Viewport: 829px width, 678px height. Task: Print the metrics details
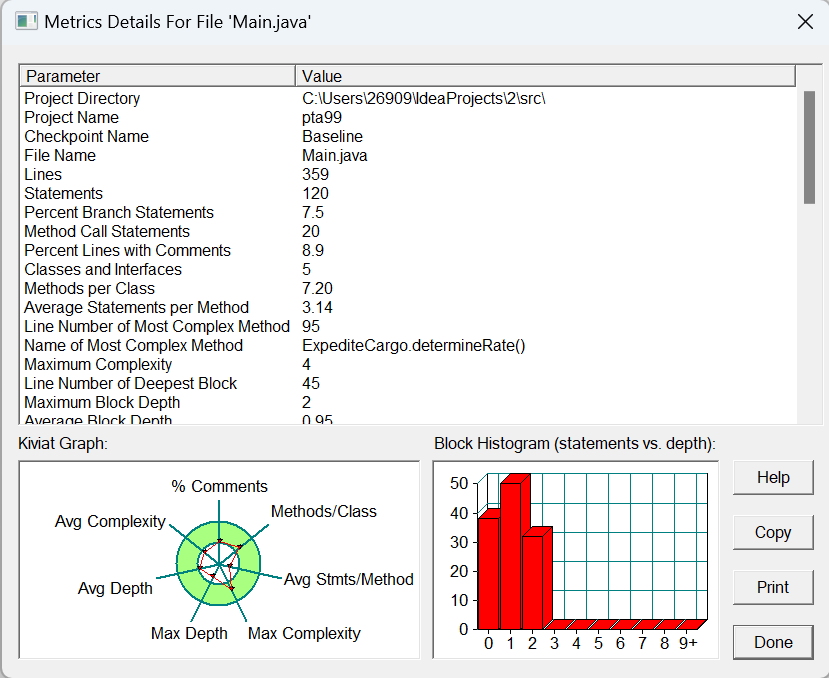(773, 588)
